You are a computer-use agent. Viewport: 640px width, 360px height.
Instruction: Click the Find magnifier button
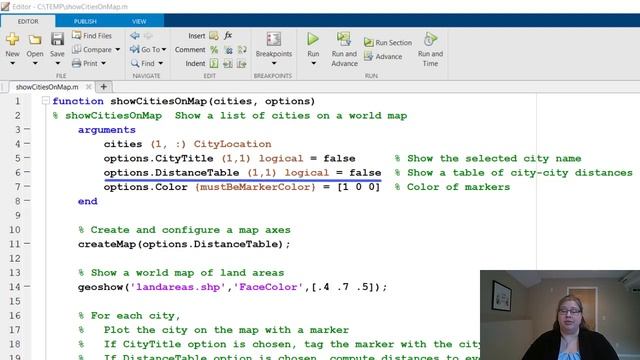[x=142, y=63]
